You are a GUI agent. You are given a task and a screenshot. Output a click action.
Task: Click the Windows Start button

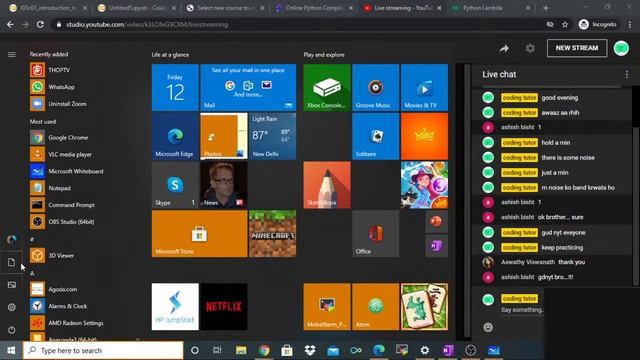[11, 350]
